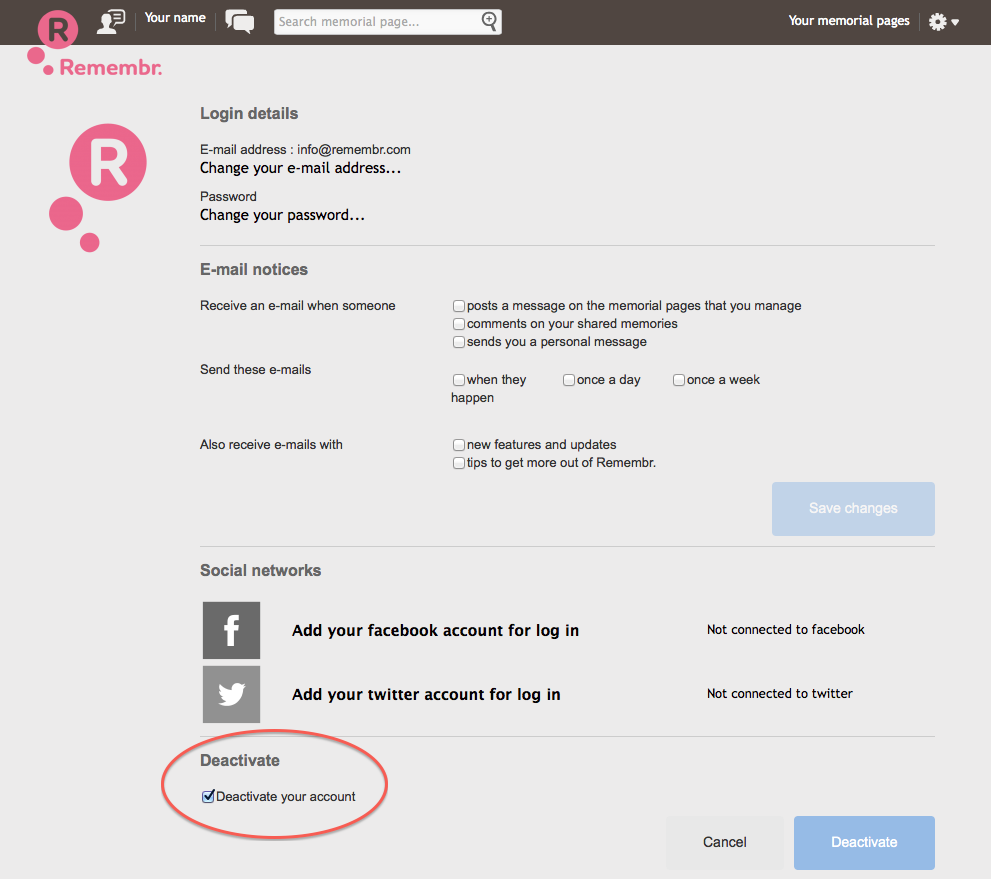The height and width of the screenshot is (879, 991).
Task: Enable 'posts a message on memorial pages' checkbox
Action: click(x=459, y=306)
